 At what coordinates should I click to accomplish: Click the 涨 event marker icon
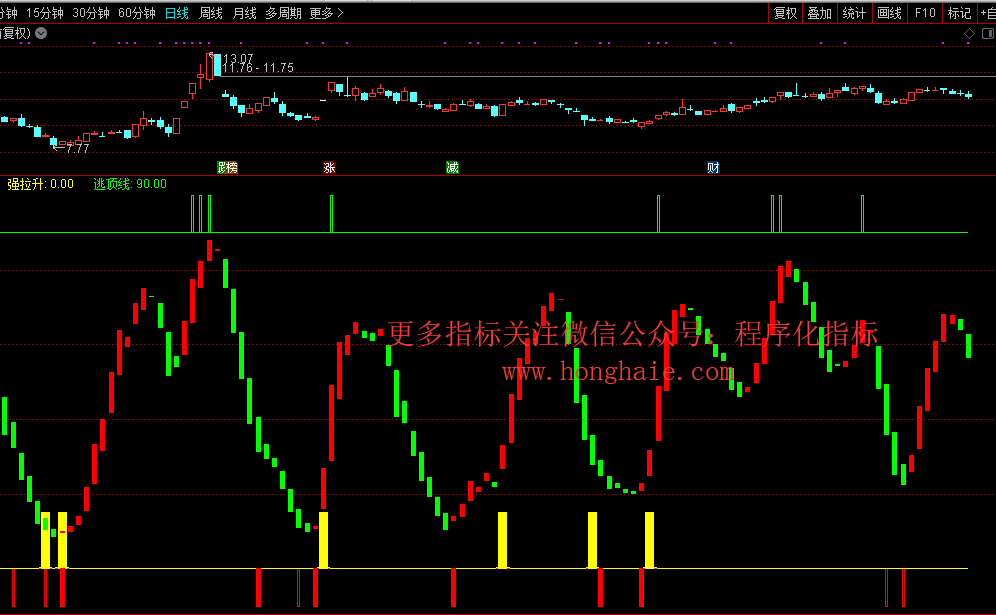click(329, 168)
